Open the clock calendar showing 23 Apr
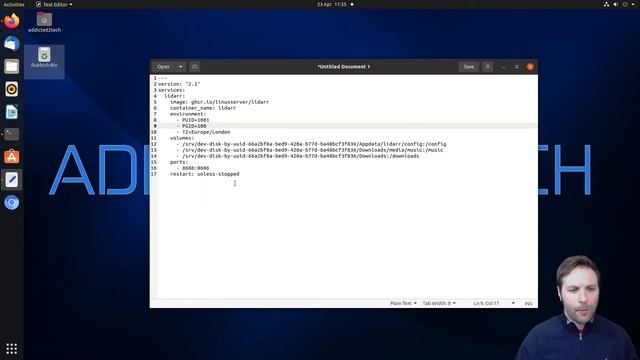The image size is (640, 360). [x=332, y=4]
